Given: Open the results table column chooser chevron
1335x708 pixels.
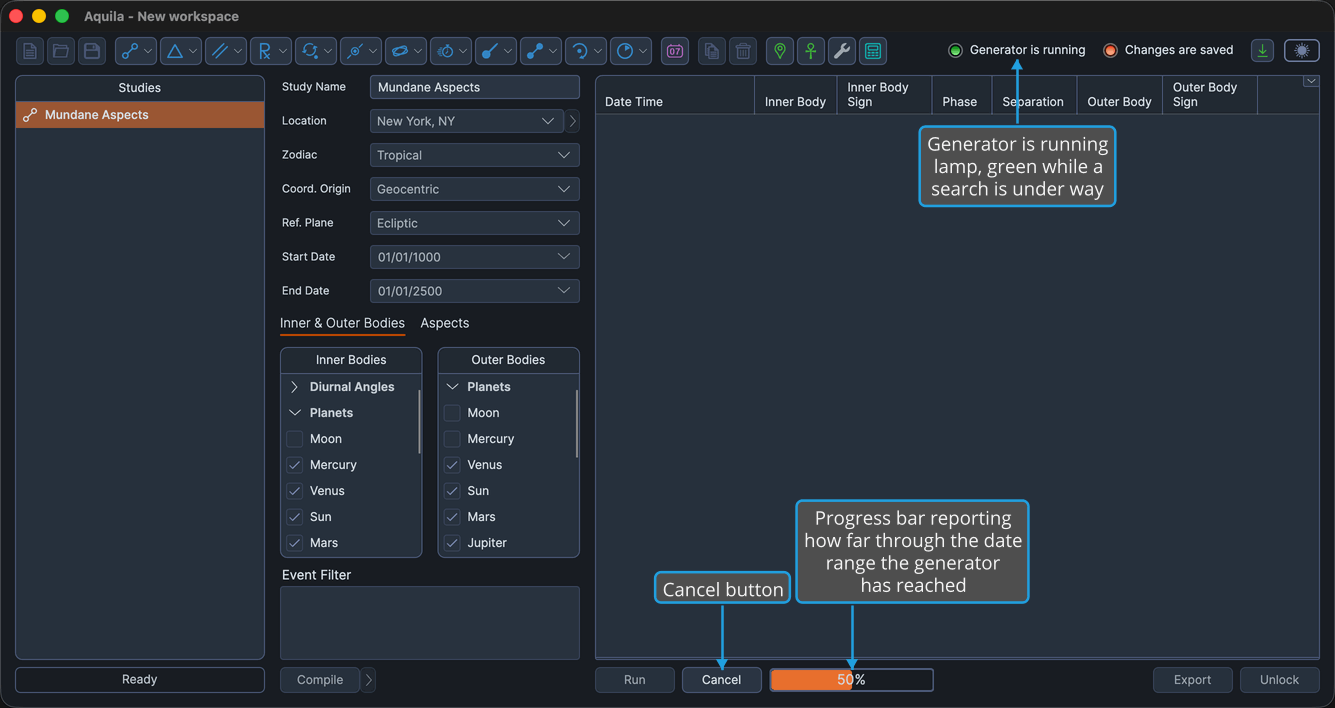Looking at the screenshot, I should (x=1311, y=82).
